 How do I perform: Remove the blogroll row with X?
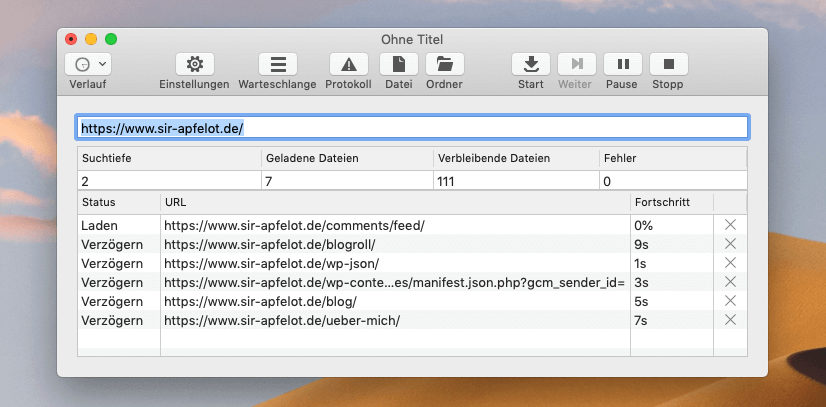click(x=730, y=244)
